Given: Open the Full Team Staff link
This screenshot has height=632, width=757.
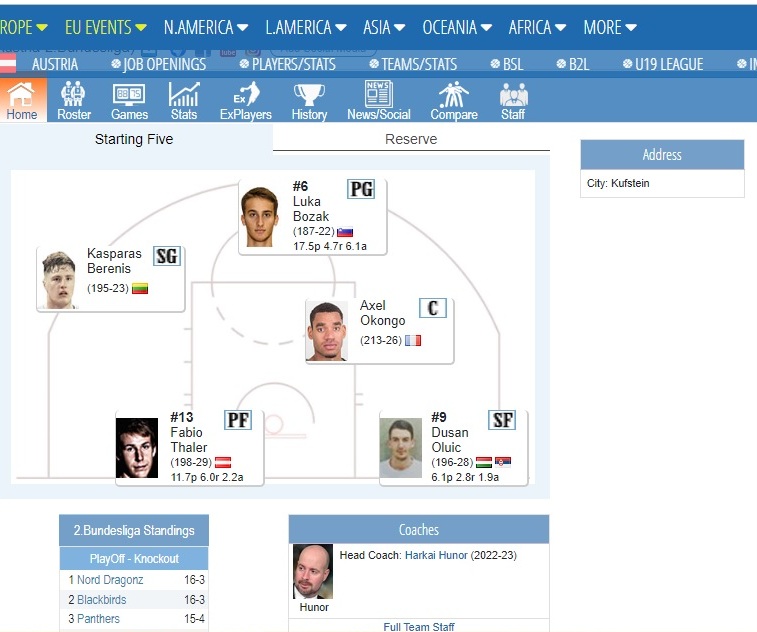Looking at the screenshot, I should 419,627.
